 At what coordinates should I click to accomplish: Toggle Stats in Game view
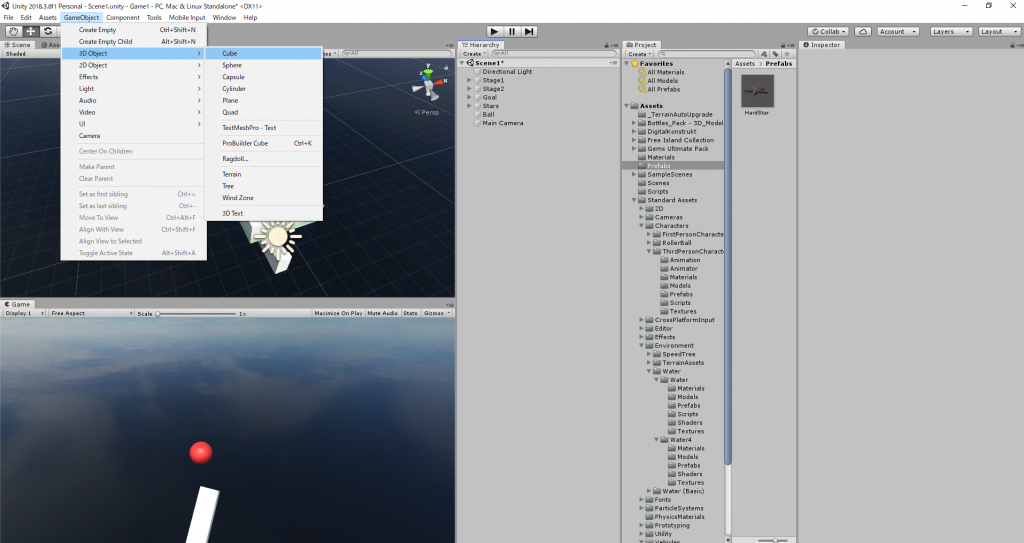tap(410, 313)
